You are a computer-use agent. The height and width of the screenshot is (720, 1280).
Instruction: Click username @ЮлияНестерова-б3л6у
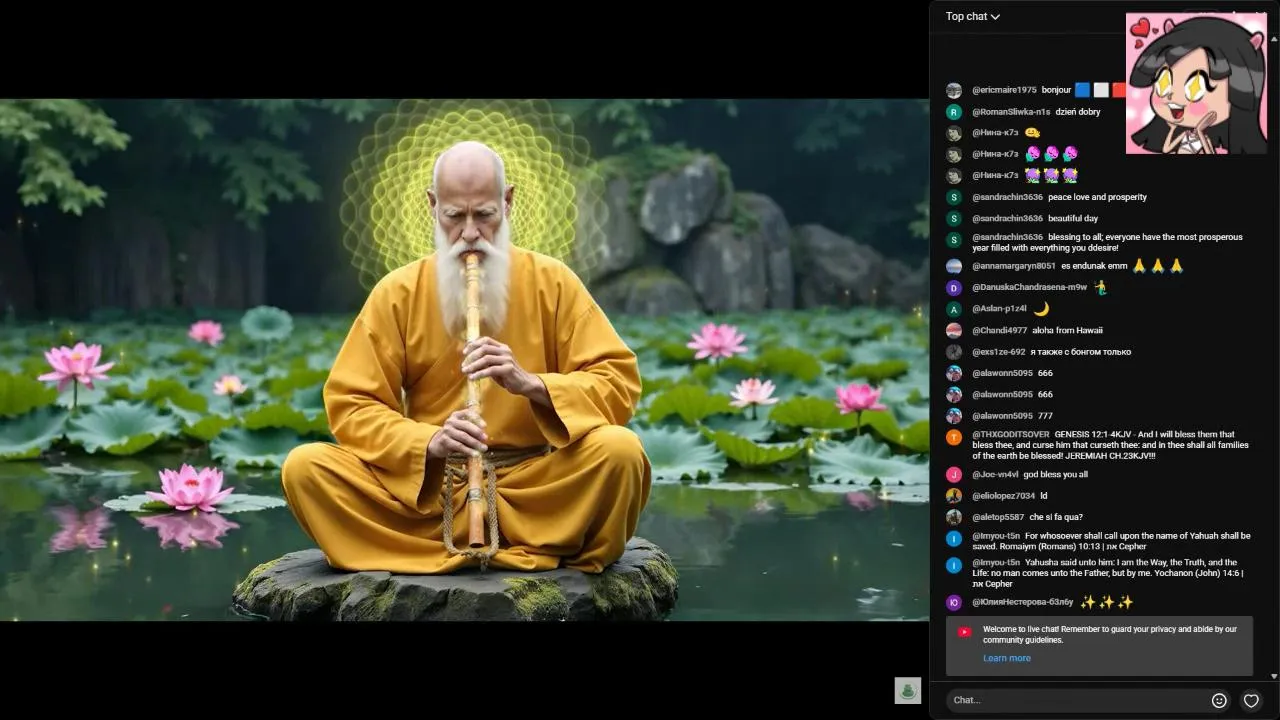coord(1022,603)
